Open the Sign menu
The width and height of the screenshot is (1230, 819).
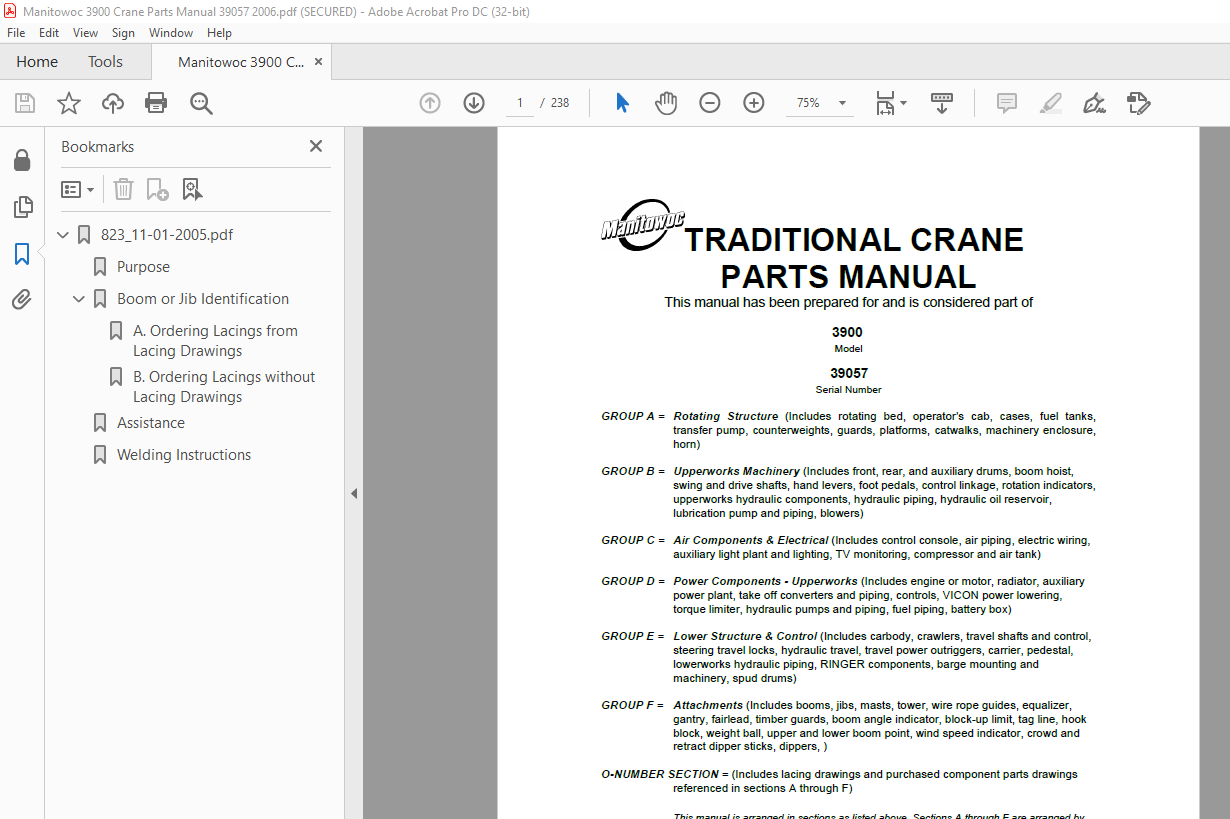pyautogui.click(x=123, y=33)
